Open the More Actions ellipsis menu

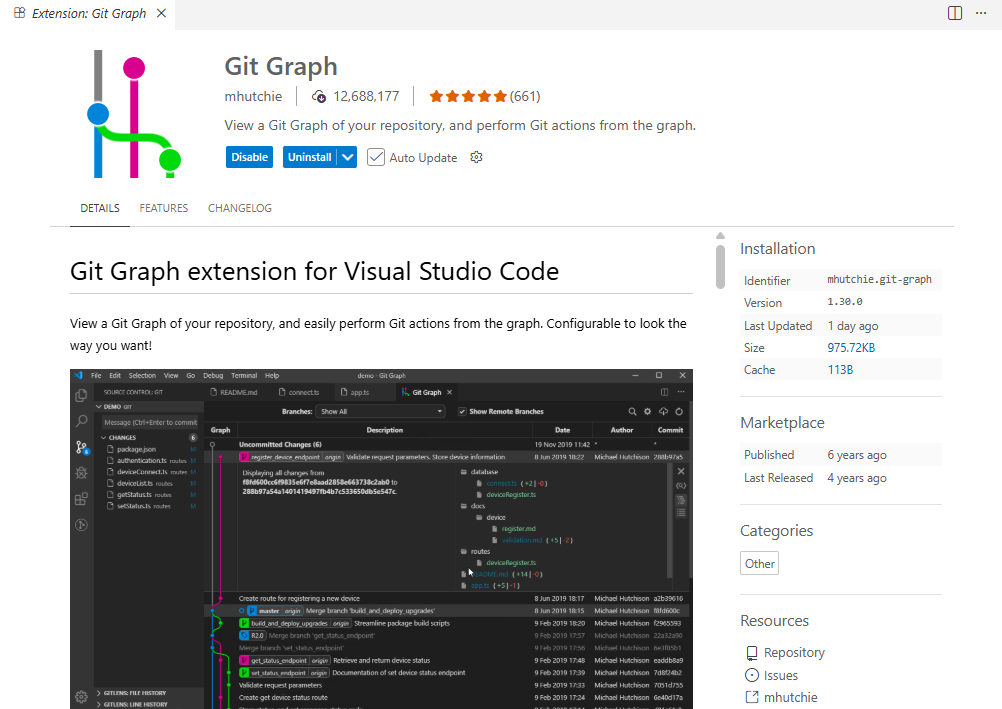point(982,13)
